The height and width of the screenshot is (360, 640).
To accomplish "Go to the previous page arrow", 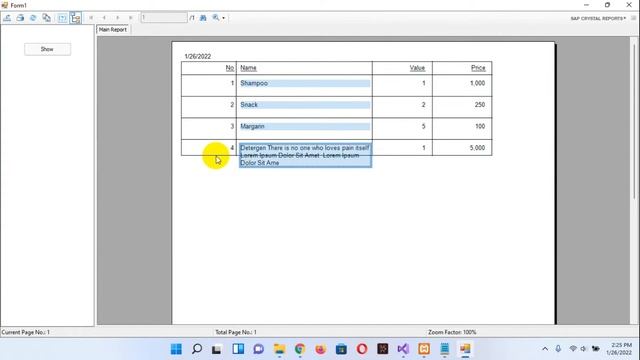I will click(x=104, y=18).
